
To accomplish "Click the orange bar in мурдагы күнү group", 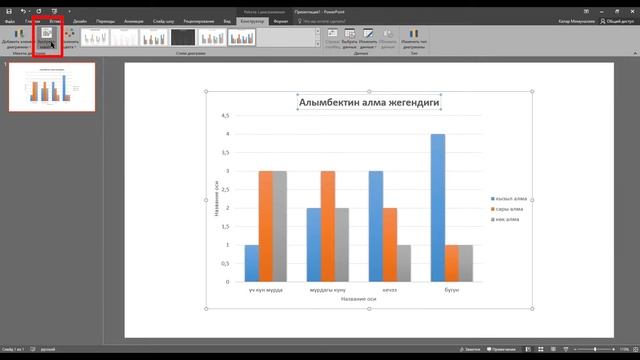I will tap(328, 227).
